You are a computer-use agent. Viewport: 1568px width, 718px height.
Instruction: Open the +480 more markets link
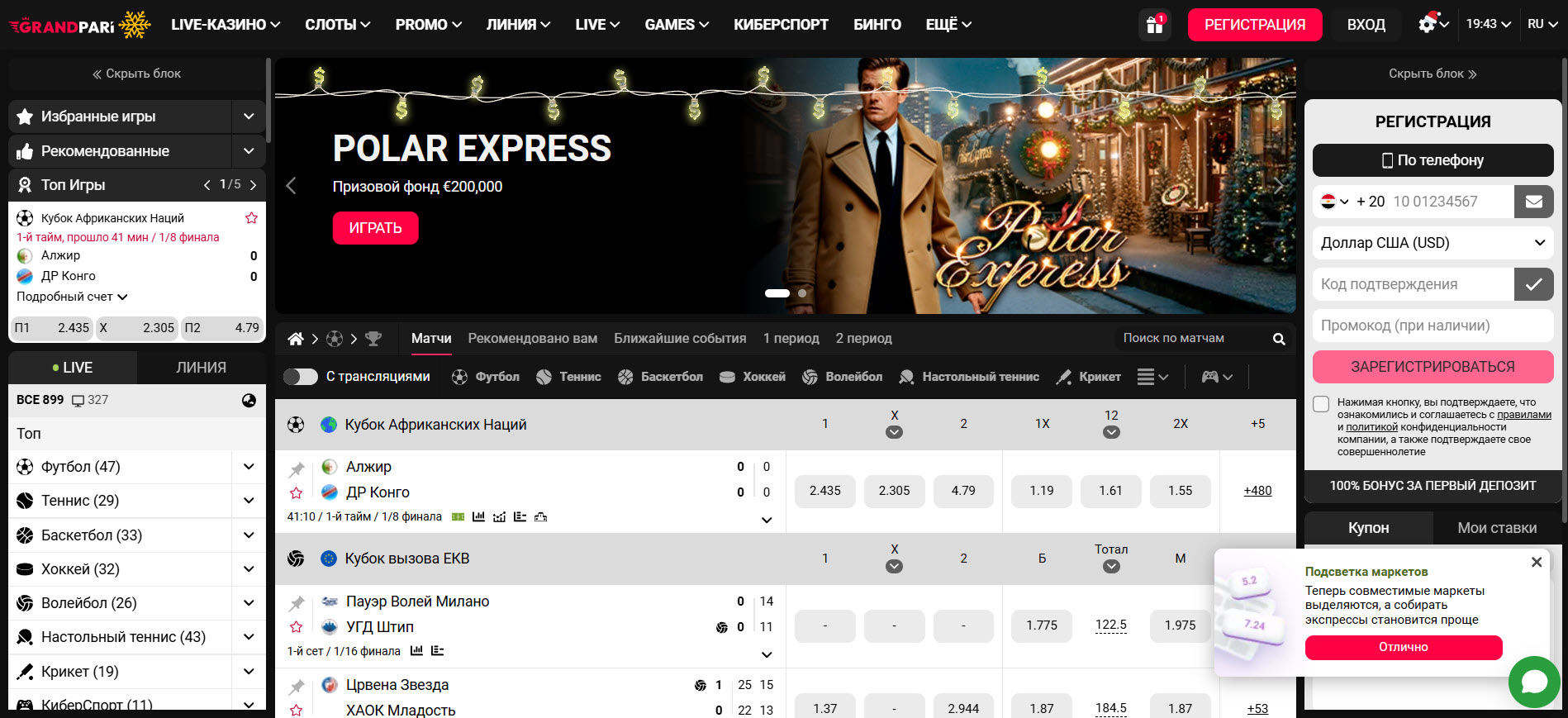coord(1257,491)
